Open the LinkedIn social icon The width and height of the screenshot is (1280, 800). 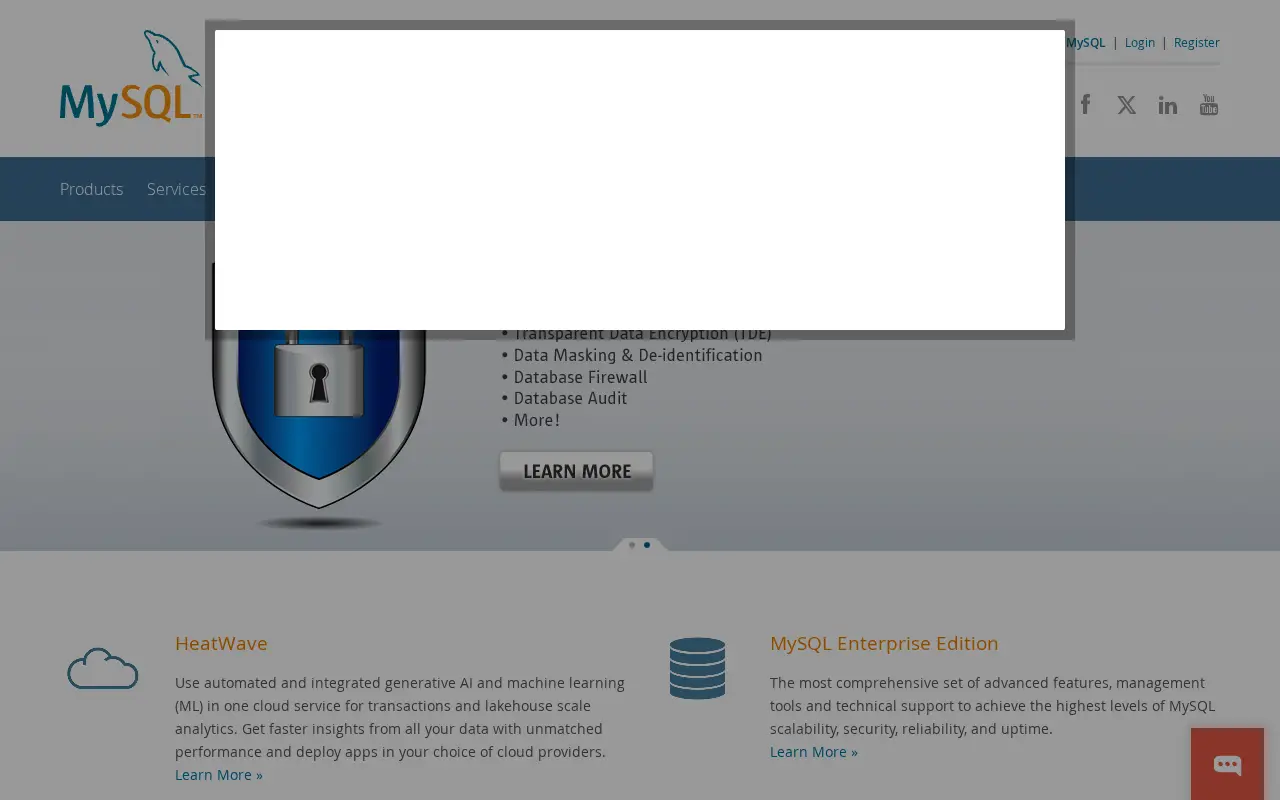(x=1167, y=105)
